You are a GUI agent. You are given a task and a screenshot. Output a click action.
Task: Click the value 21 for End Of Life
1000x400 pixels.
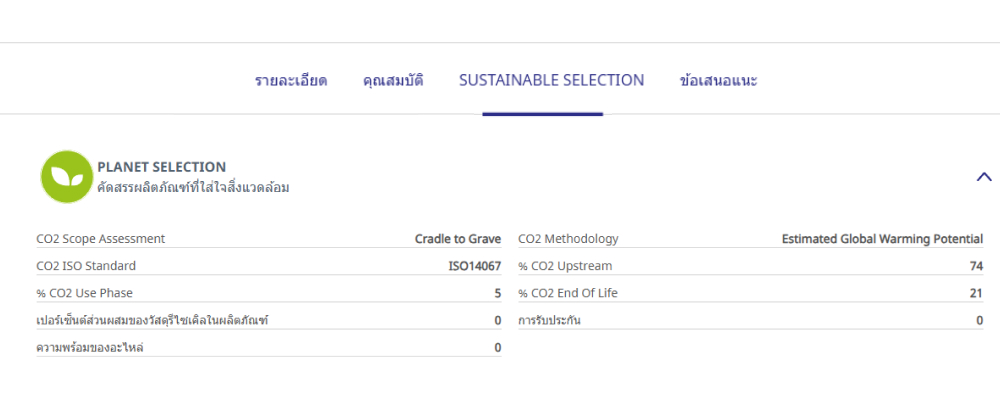[976, 293]
